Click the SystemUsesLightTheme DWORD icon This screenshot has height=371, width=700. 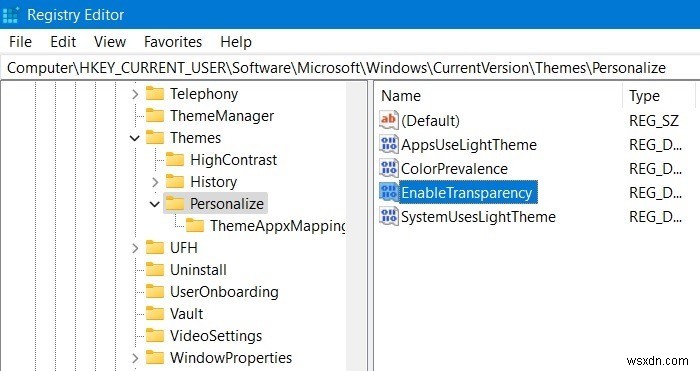(x=388, y=216)
